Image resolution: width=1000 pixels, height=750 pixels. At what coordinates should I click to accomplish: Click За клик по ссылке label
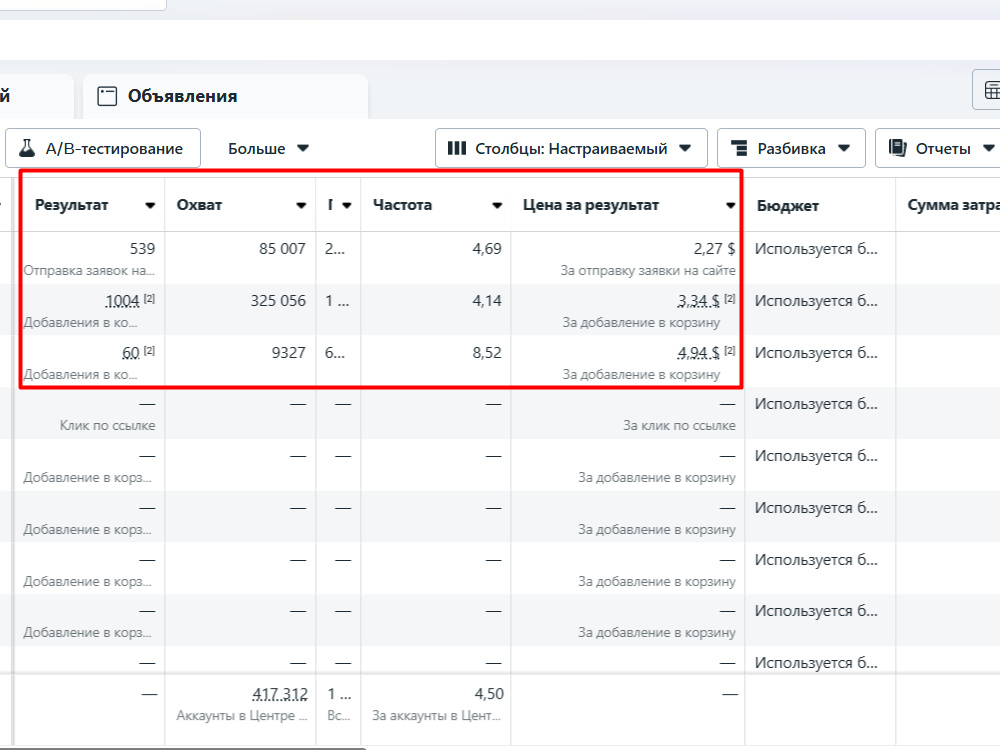[x=679, y=425]
